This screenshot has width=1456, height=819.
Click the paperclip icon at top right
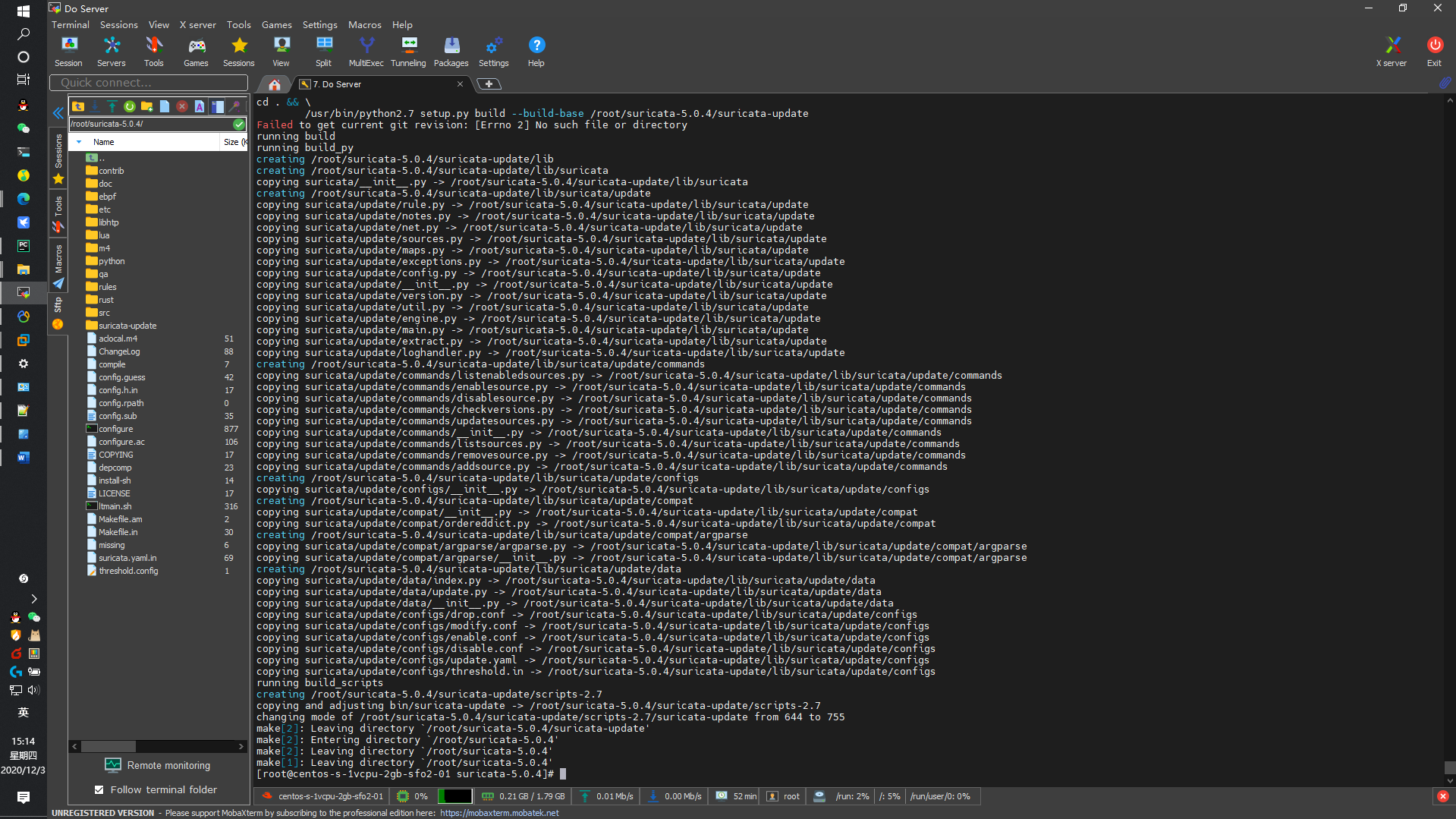pyautogui.click(x=1445, y=83)
